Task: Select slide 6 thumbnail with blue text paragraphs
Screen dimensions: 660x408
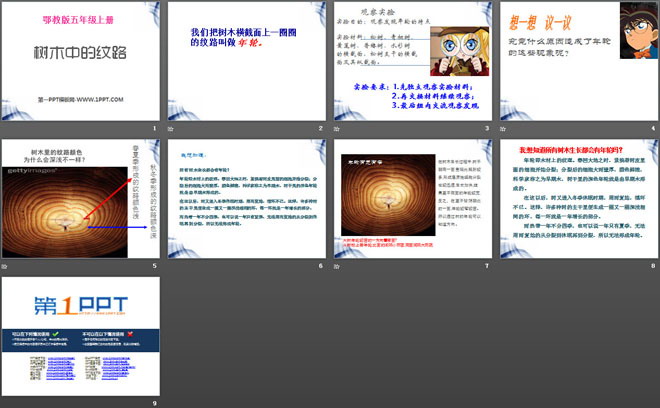Action: coord(247,199)
